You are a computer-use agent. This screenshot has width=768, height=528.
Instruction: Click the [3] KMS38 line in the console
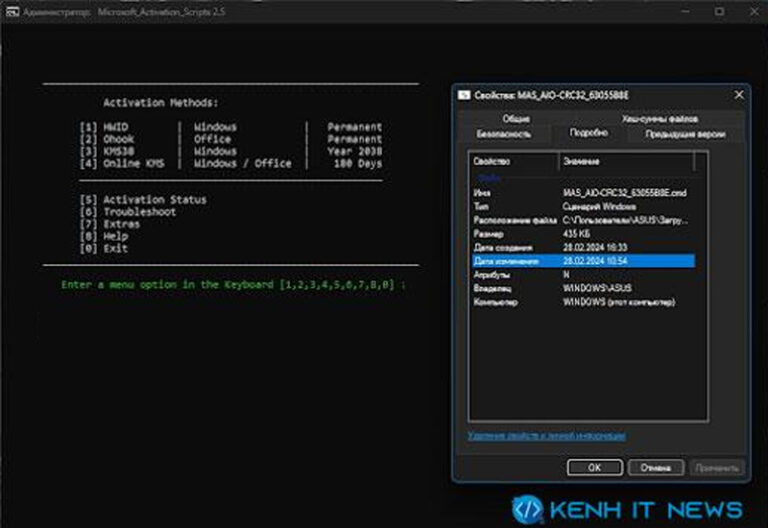point(231,151)
